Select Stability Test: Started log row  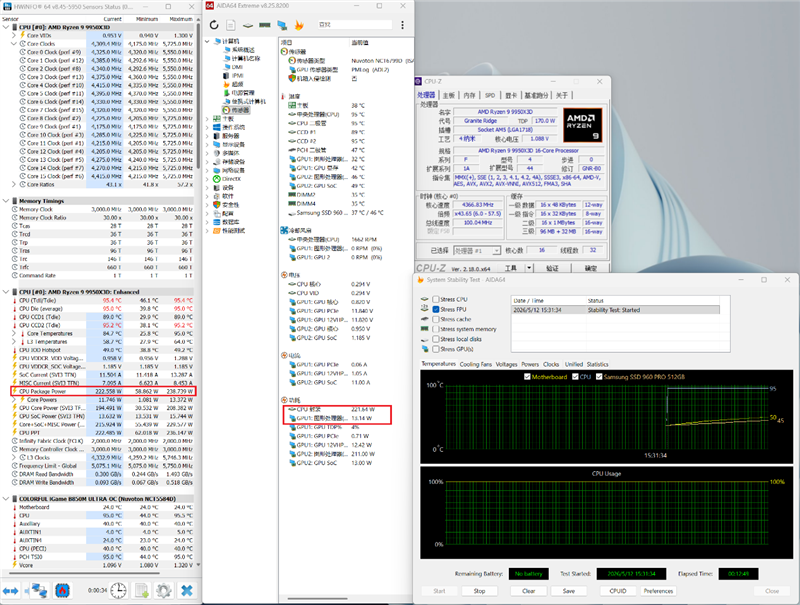click(616, 310)
